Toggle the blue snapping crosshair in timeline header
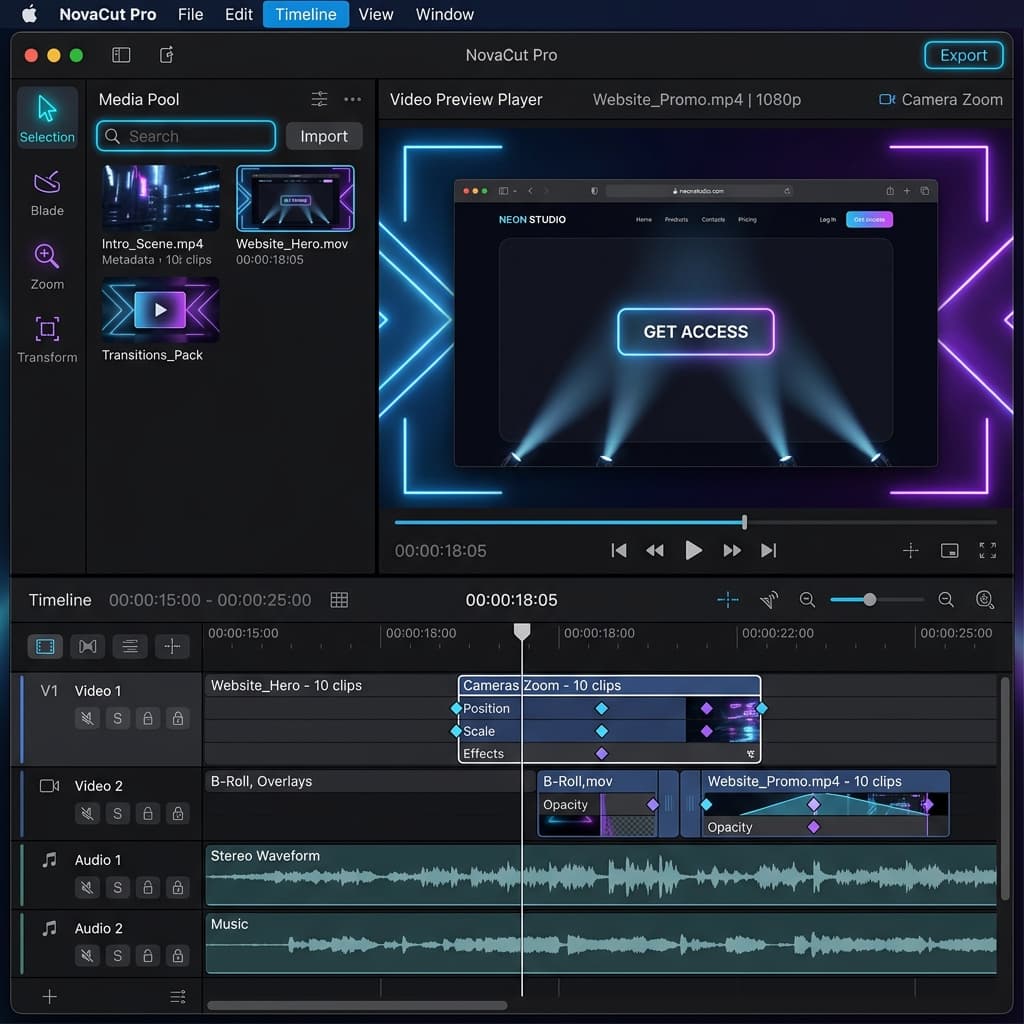This screenshot has height=1024, width=1024. click(728, 600)
